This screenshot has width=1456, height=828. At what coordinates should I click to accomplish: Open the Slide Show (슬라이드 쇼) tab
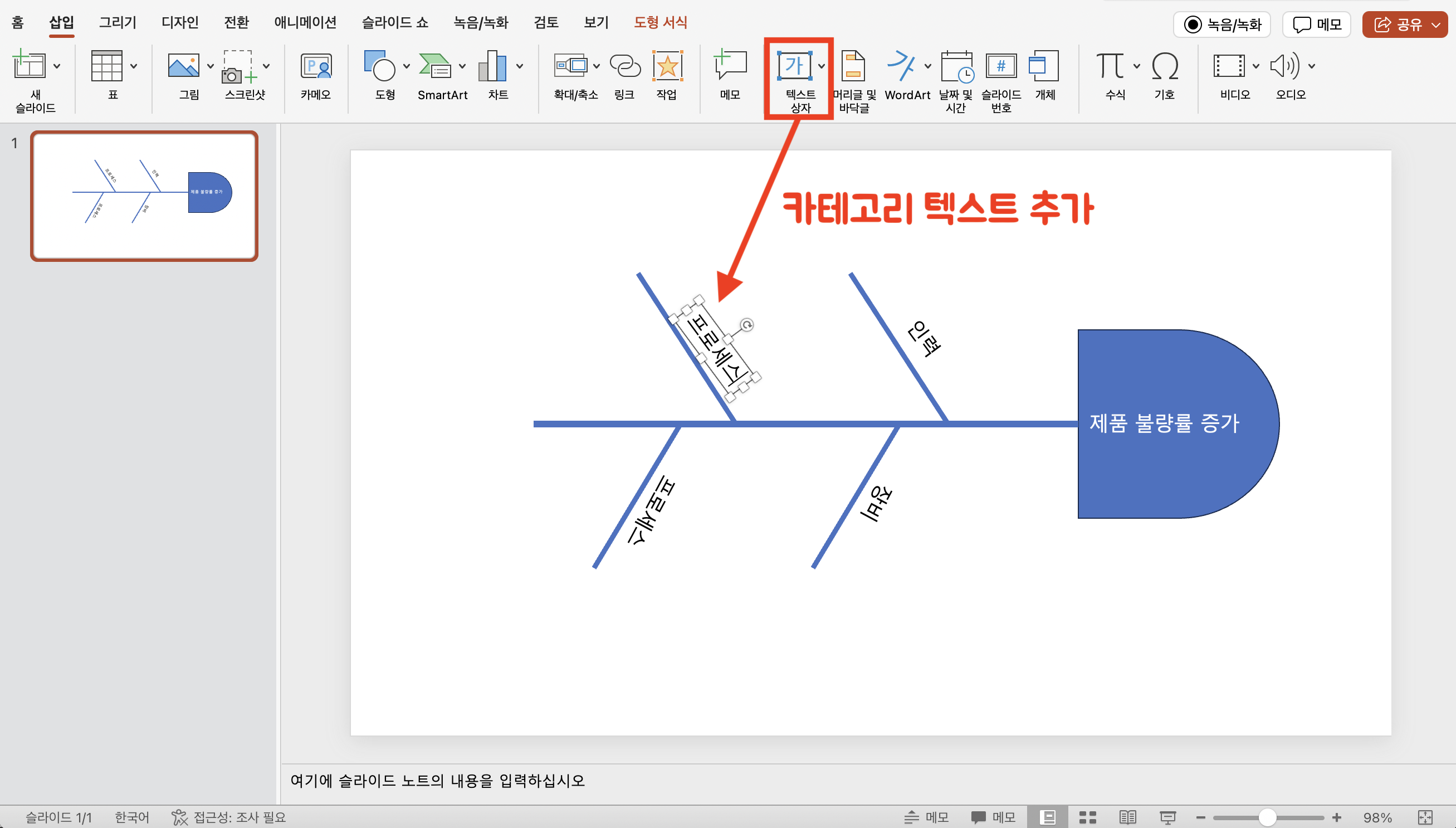pos(395,22)
